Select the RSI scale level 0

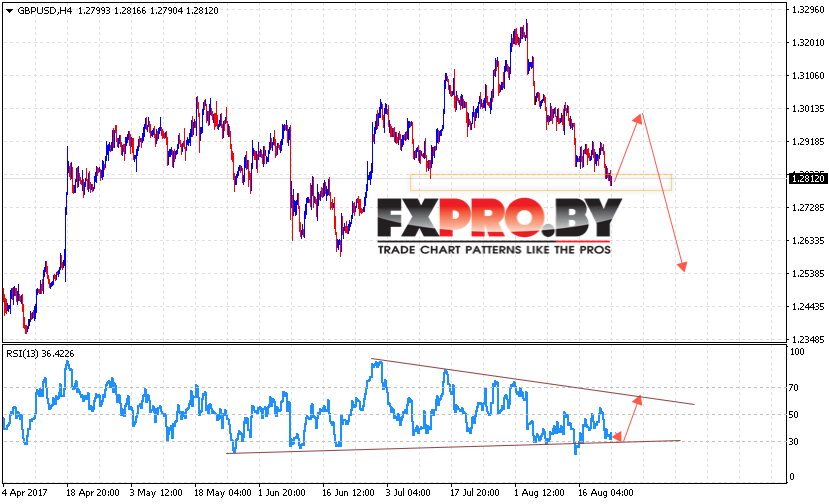coord(791,477)
